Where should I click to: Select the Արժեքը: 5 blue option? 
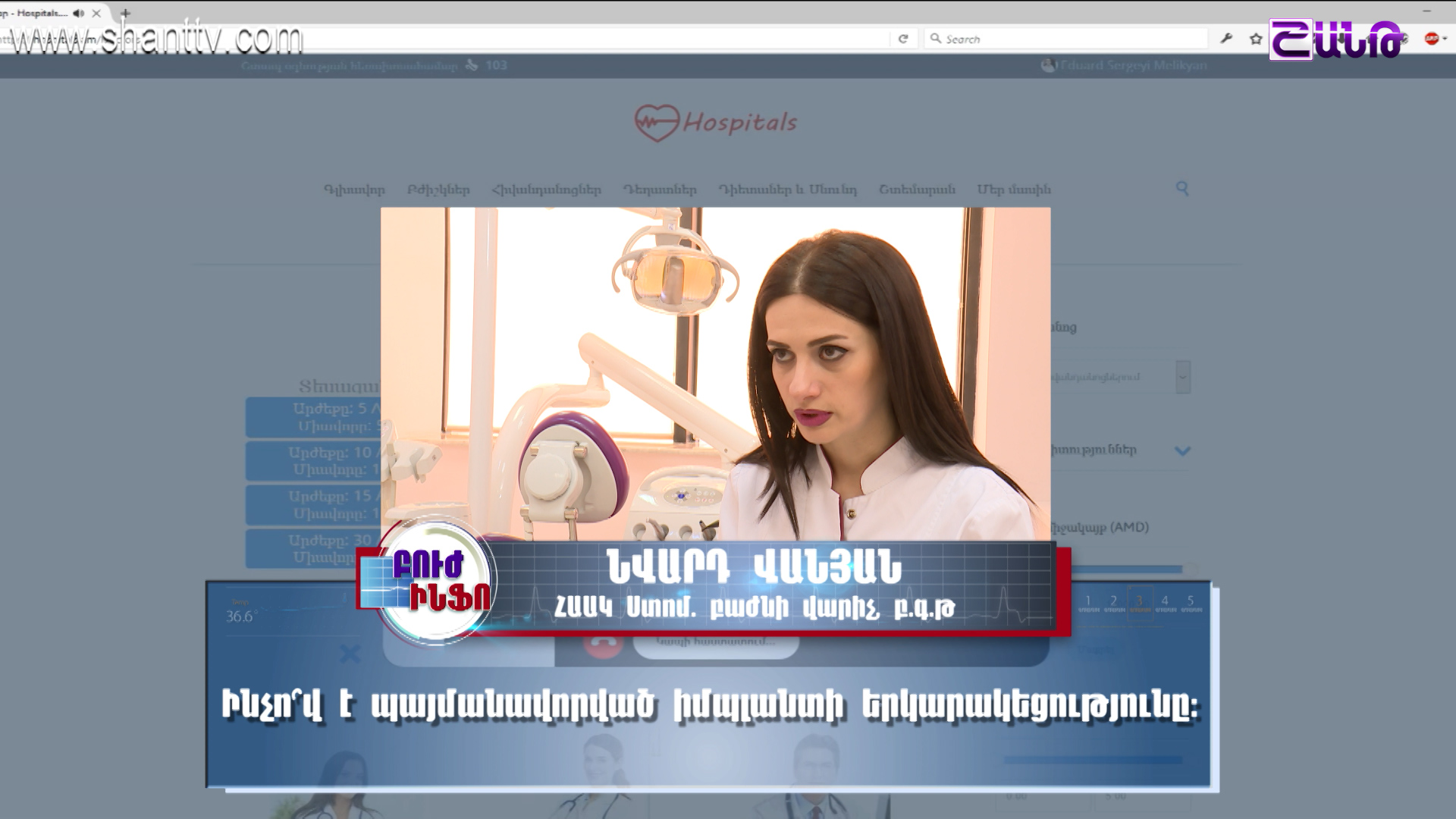point(313,417)
